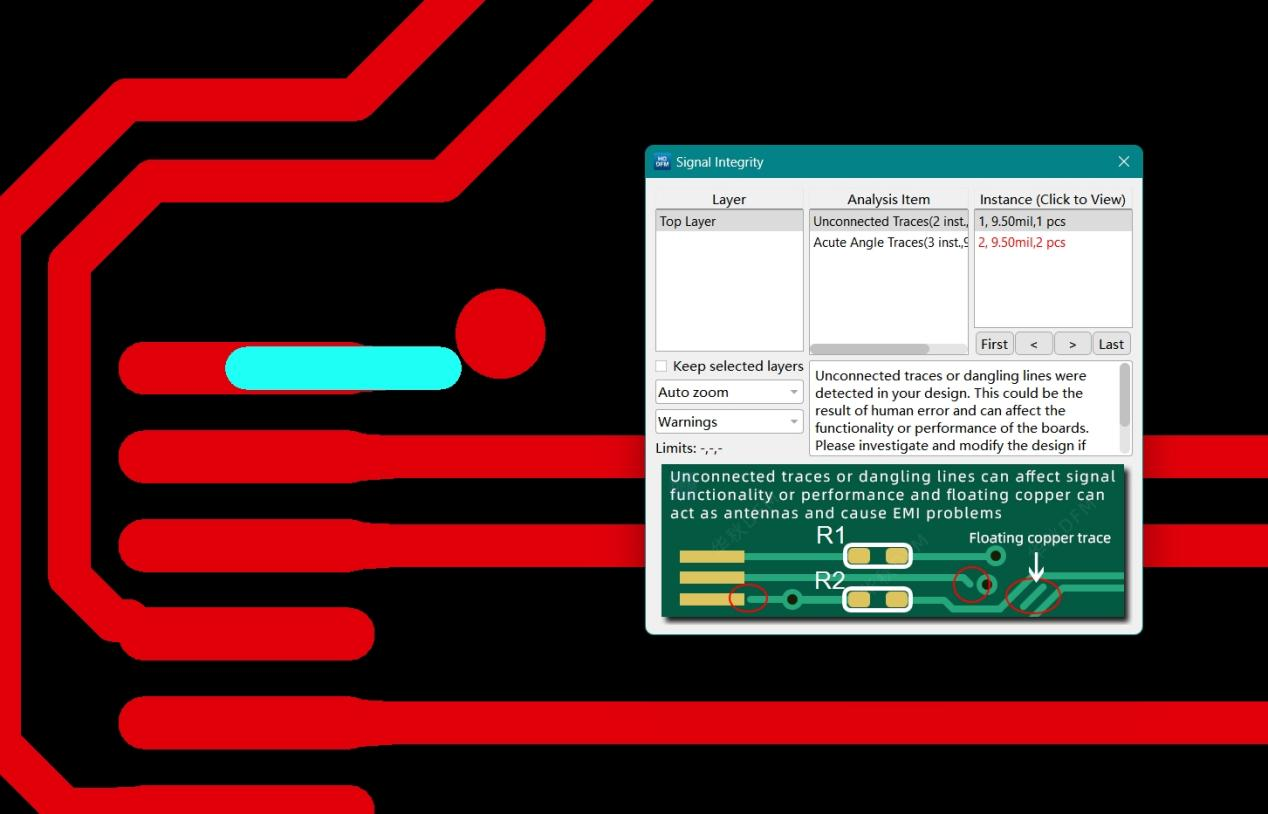Select Top Layer in the Layer list

point(728,222)
